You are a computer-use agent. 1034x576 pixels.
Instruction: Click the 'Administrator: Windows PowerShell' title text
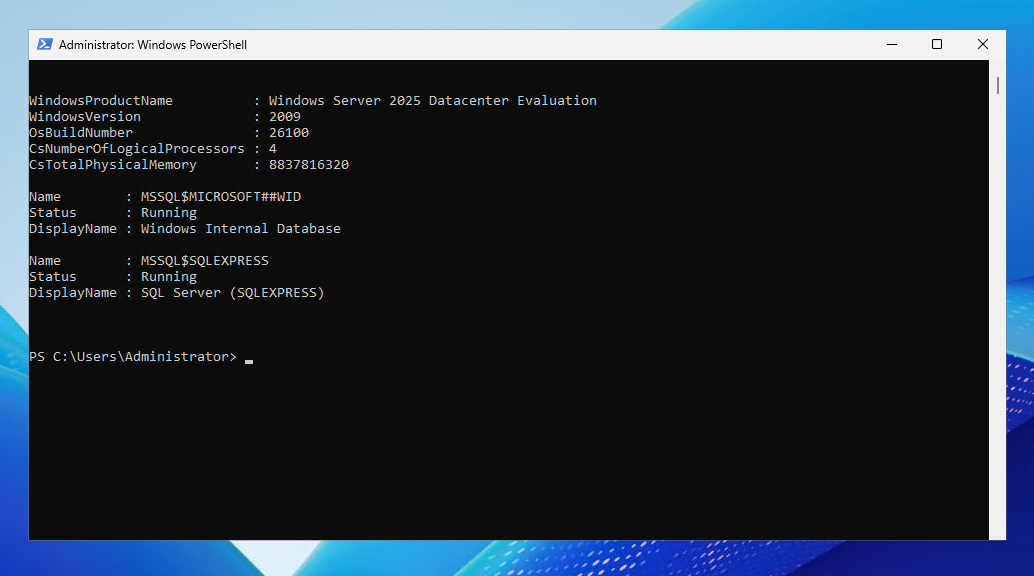click(x=152, y=45)
